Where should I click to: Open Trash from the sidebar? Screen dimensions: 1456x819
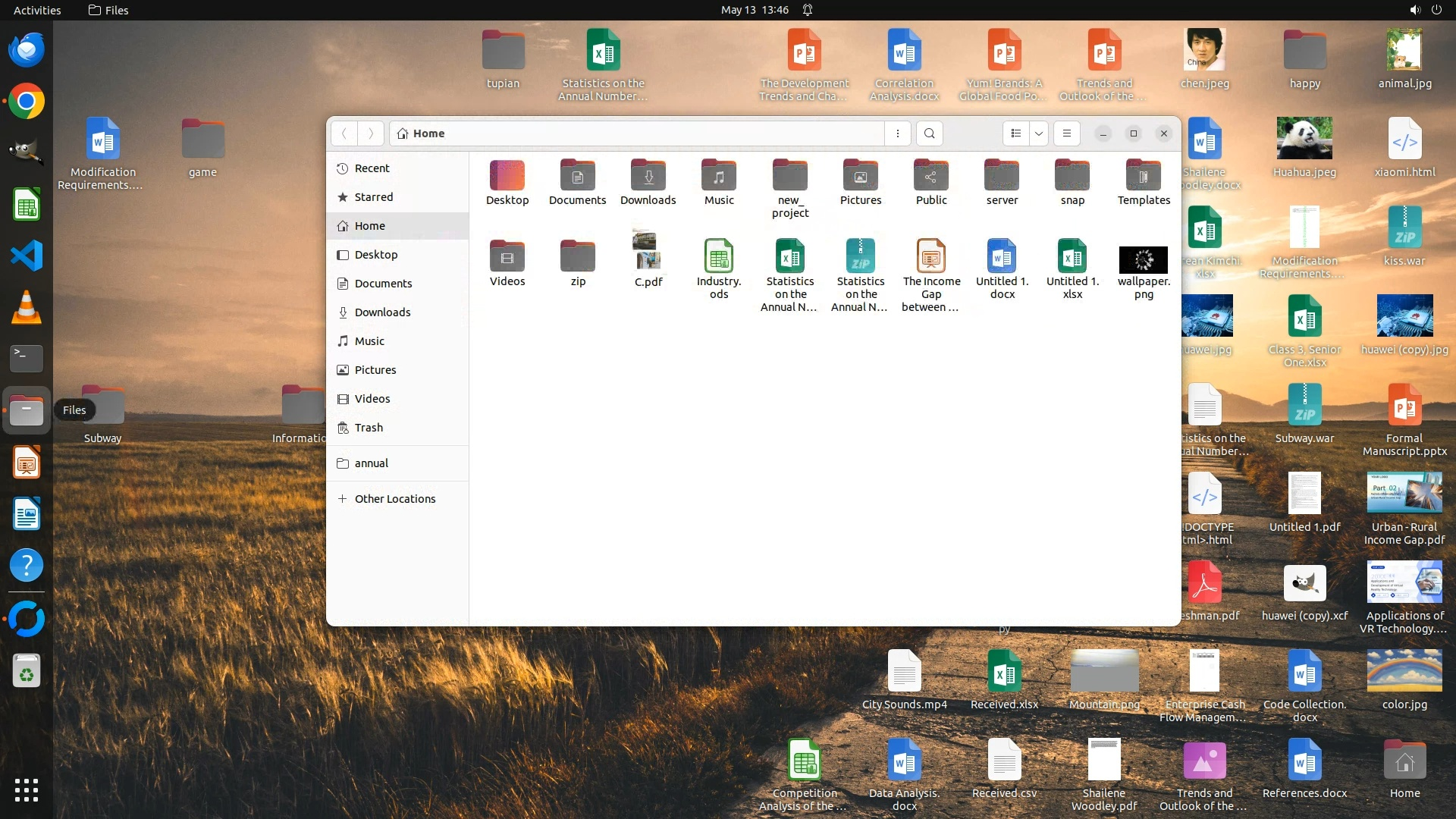point(369,428)
